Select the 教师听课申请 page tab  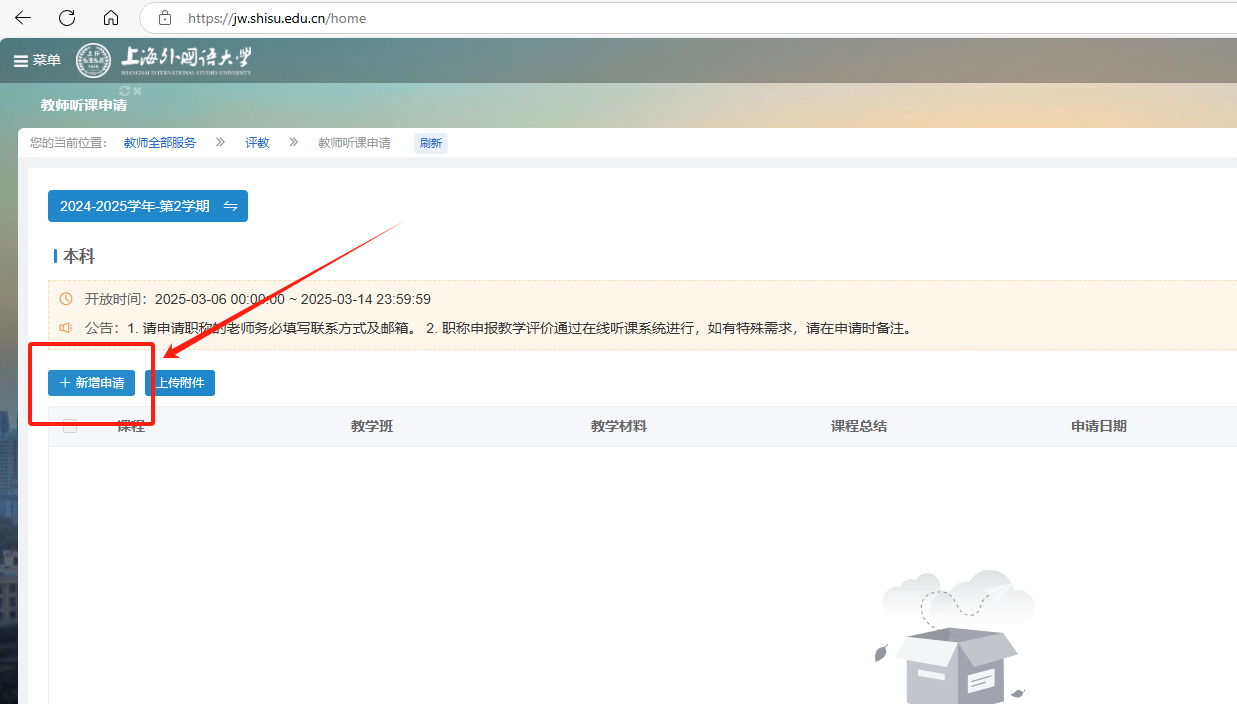tap(84, 105)
